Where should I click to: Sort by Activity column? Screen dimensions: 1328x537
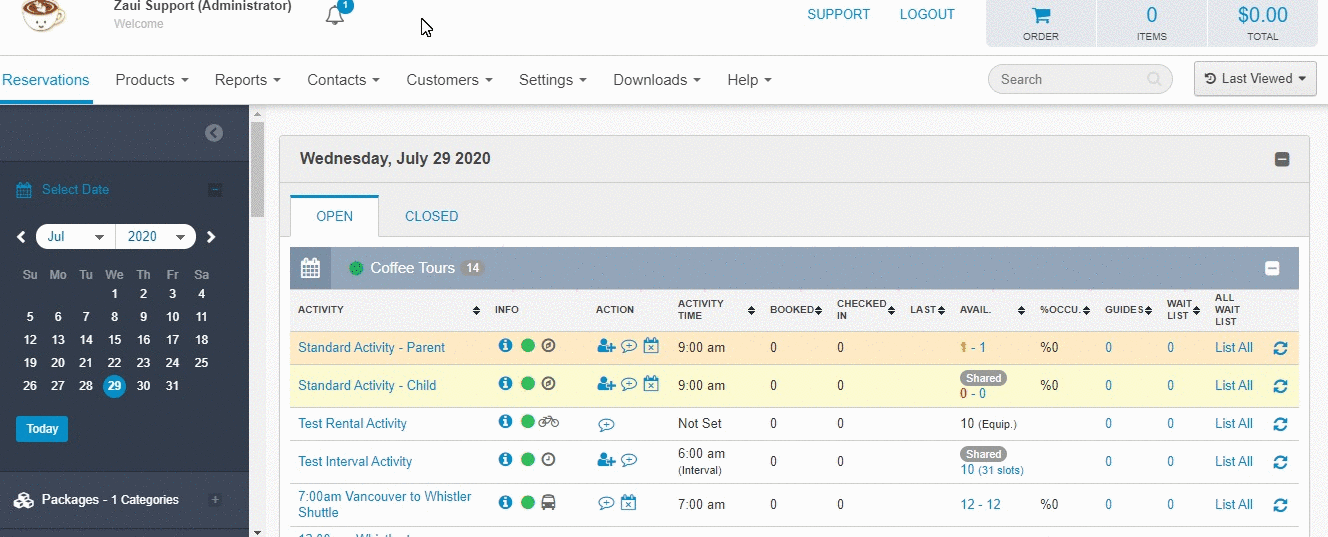coord(476,310)
